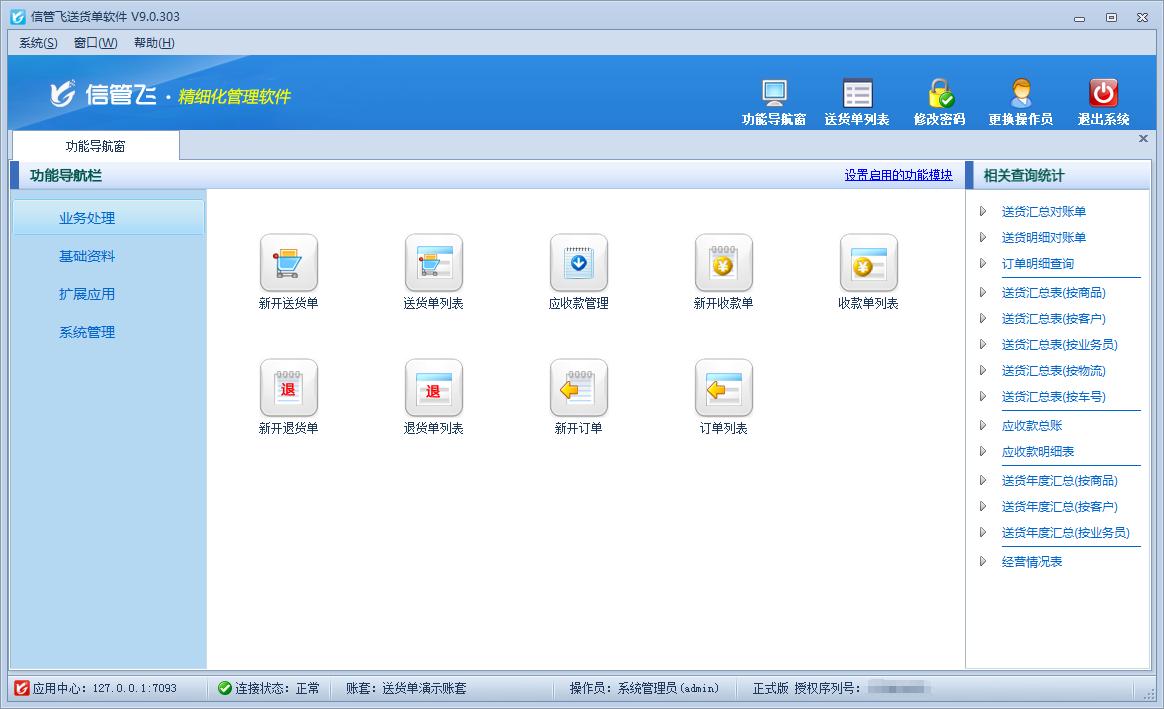Click the triangle arrow beside 送货明细对账单
Screen dimensions: 1164x709
click(x=983, y=238)
